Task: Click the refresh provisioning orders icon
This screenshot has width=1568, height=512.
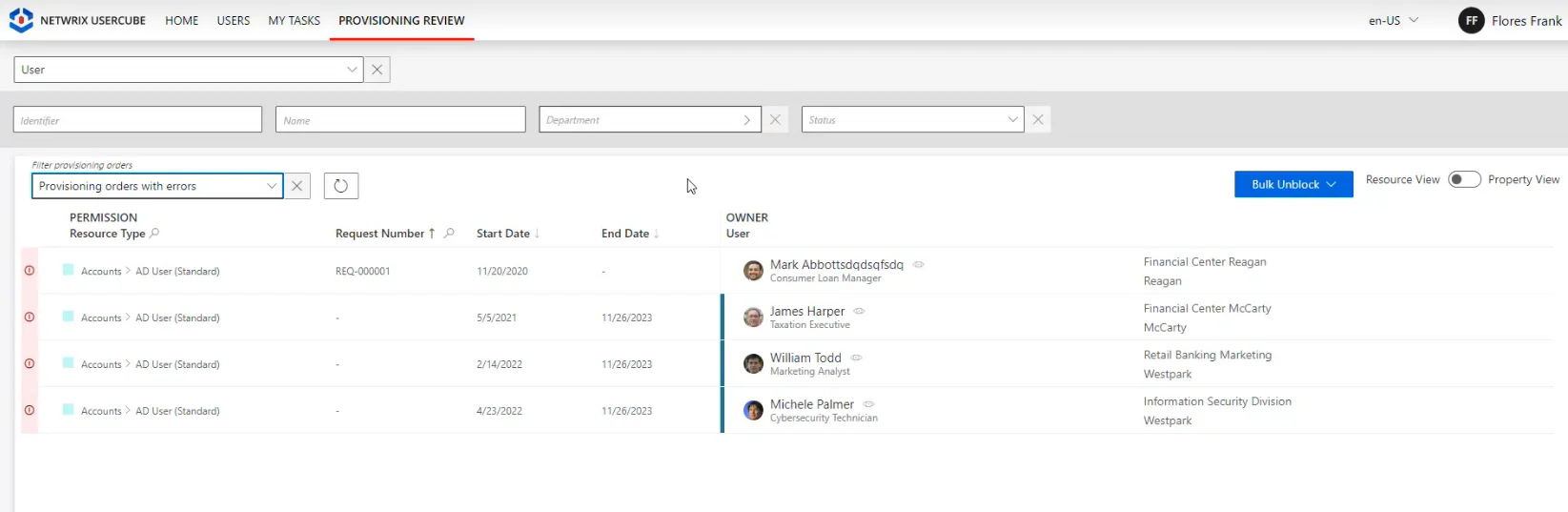Action: pyautogui.click(x=341, y=186)
